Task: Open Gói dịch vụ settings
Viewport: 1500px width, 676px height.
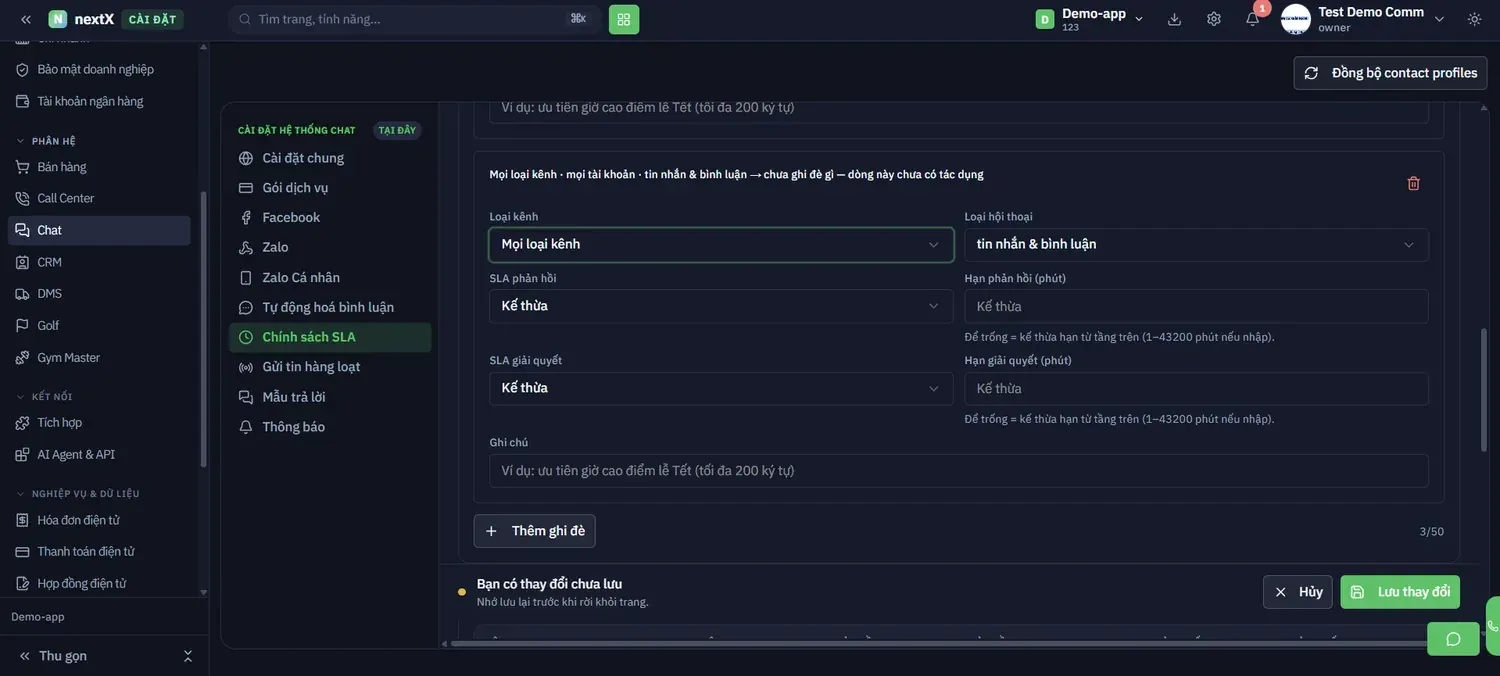Action: (x=330, y=188)
